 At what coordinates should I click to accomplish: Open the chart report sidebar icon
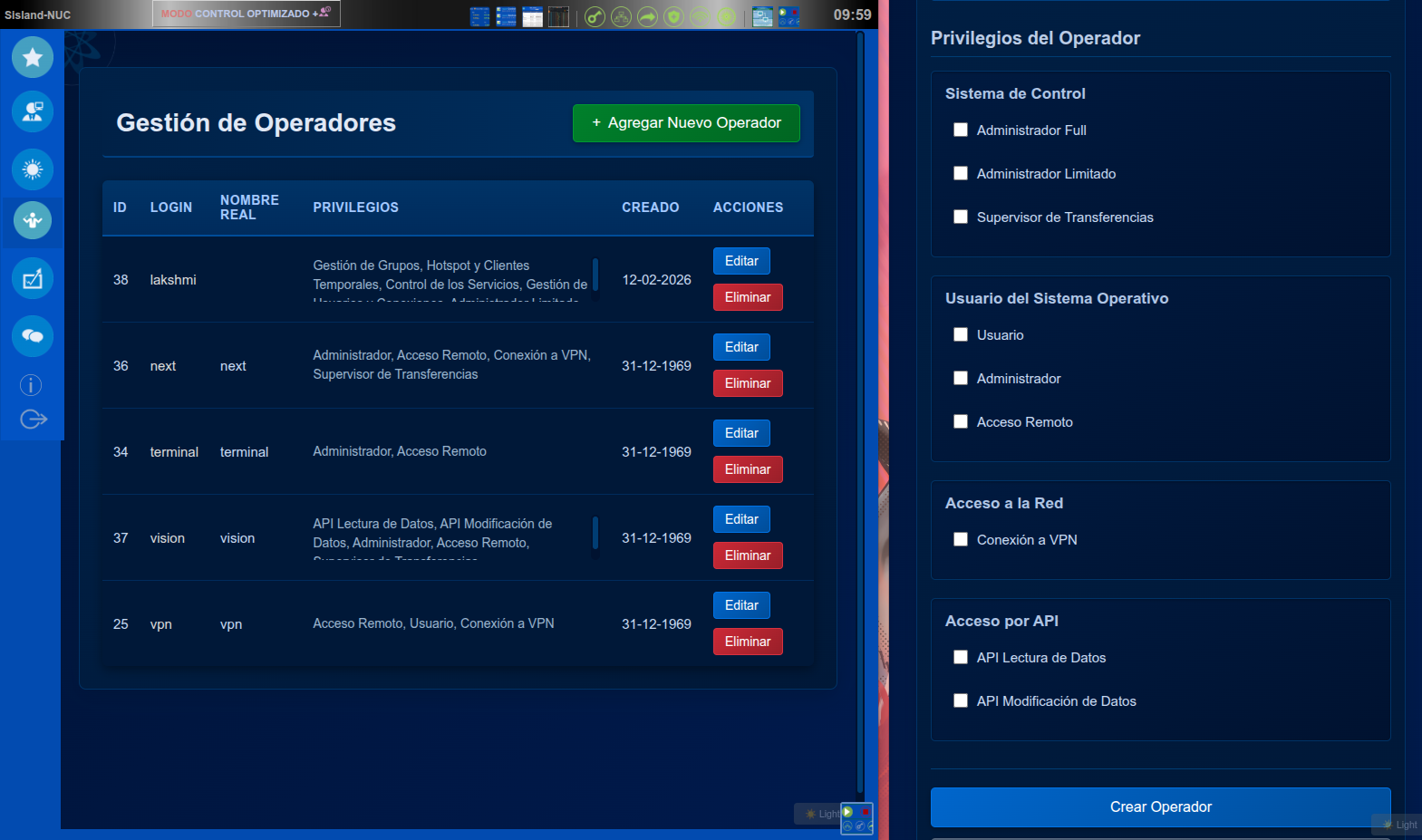(33, 279)
